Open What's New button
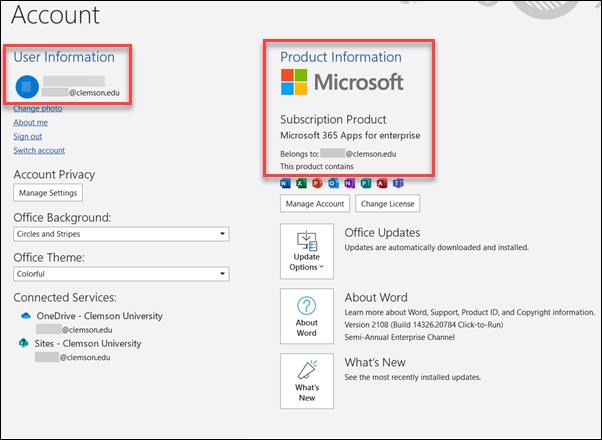Image resolution: width=602 pixels, height=440 pixels. pos(307,381)
